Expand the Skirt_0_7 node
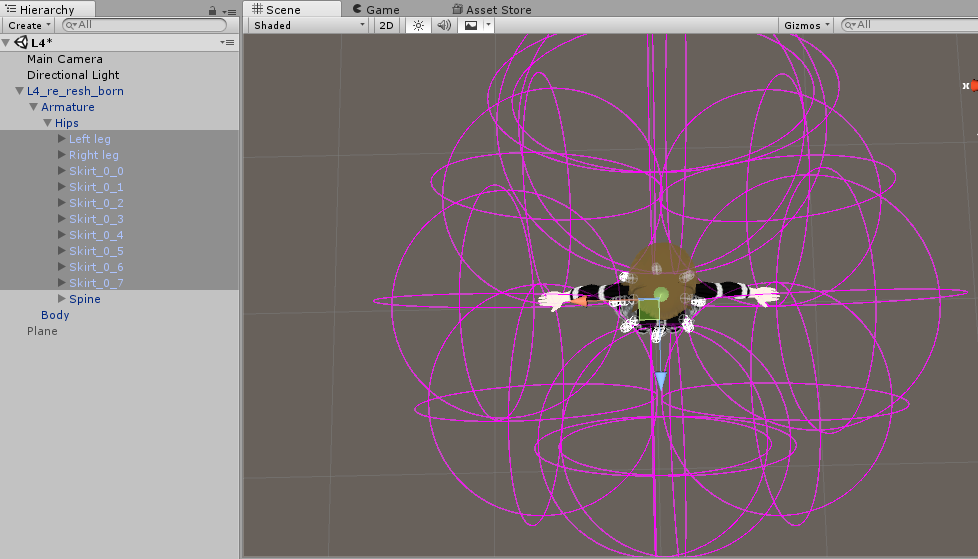978x559 pixels. coord(62,283)
